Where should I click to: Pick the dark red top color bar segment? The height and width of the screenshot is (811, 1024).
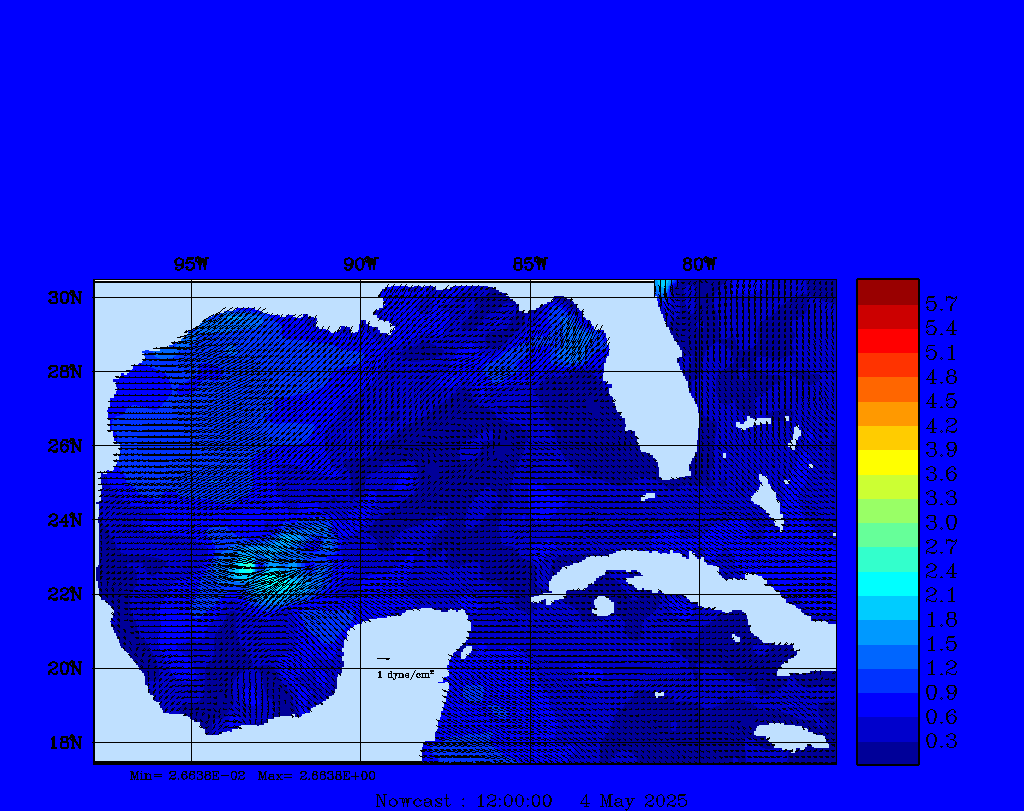888,292
